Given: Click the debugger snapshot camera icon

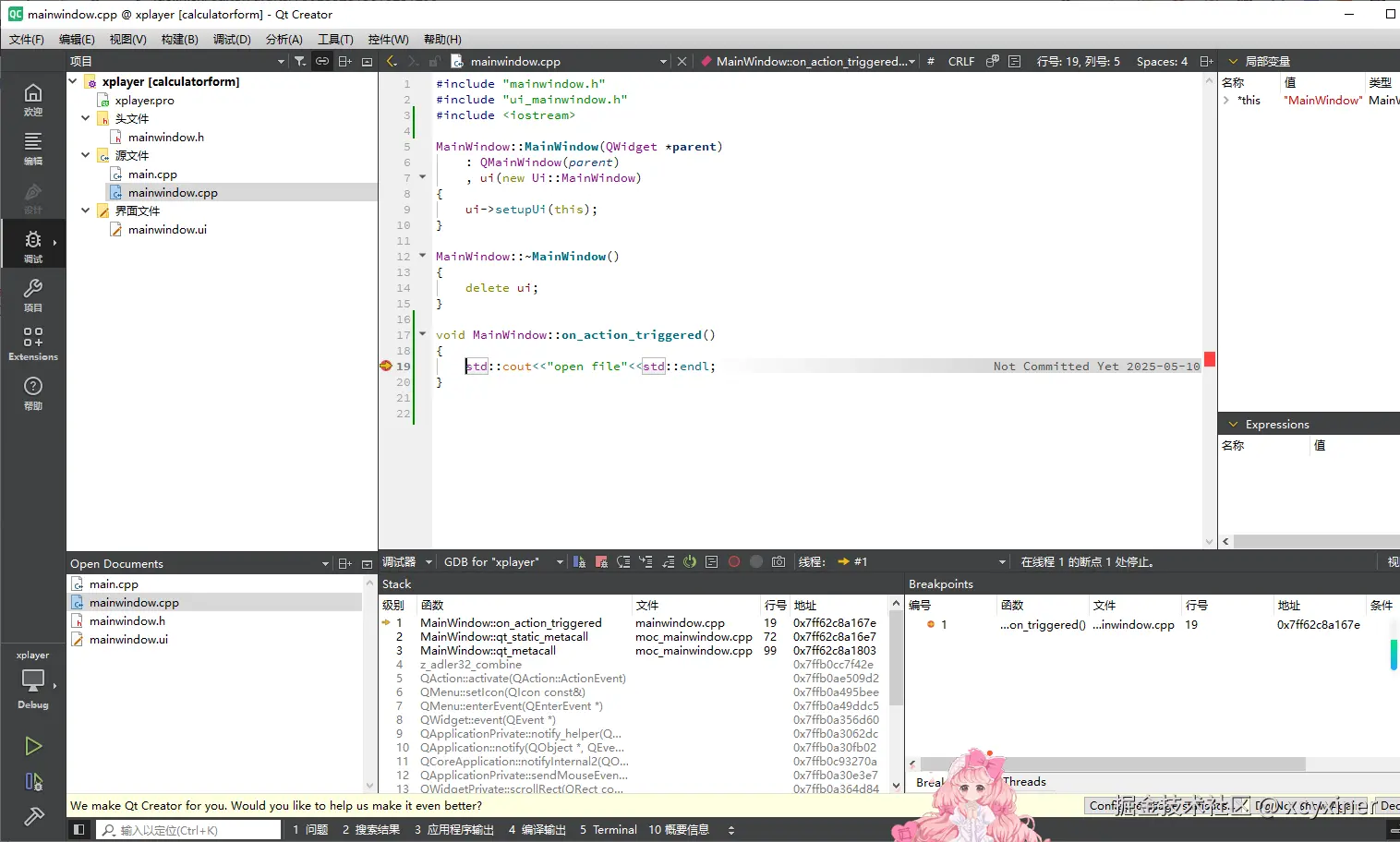Looking at the screenshot, I should 778,561.
